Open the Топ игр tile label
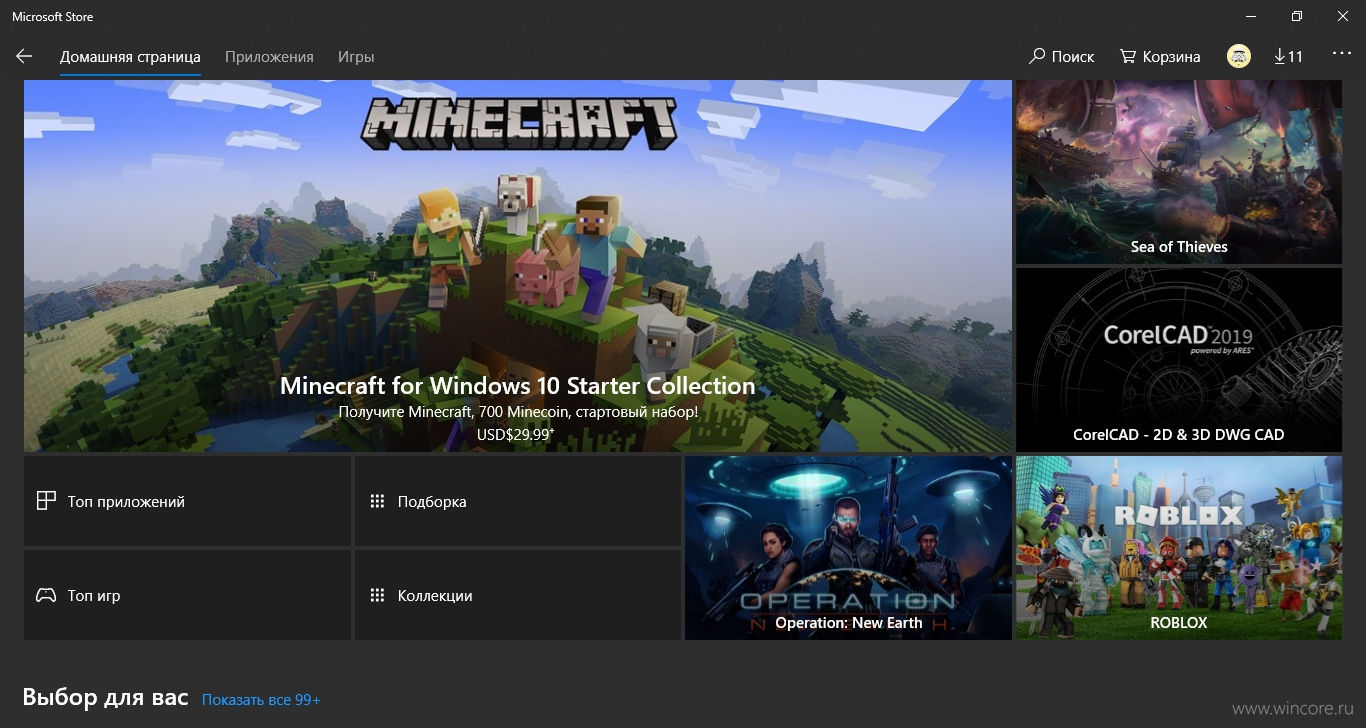The image size is (1366, 728). (94, 596)
